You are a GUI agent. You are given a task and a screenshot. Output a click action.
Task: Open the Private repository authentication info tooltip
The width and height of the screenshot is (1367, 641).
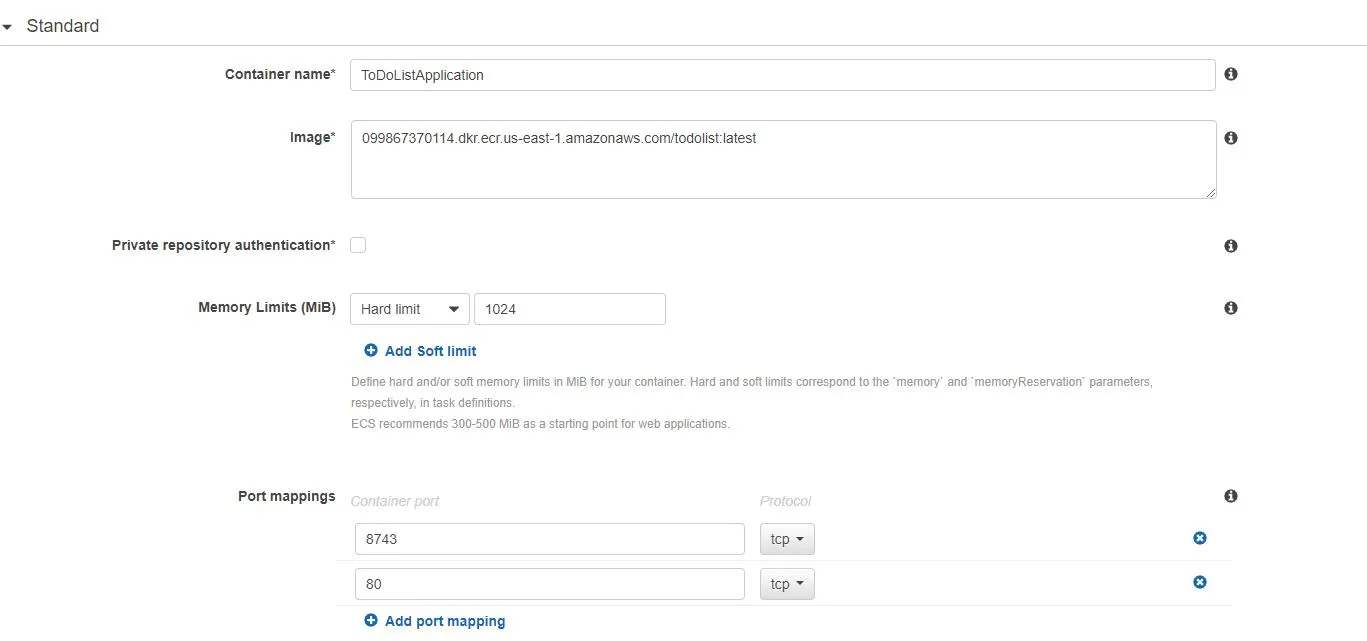(x=1231, y=245)
